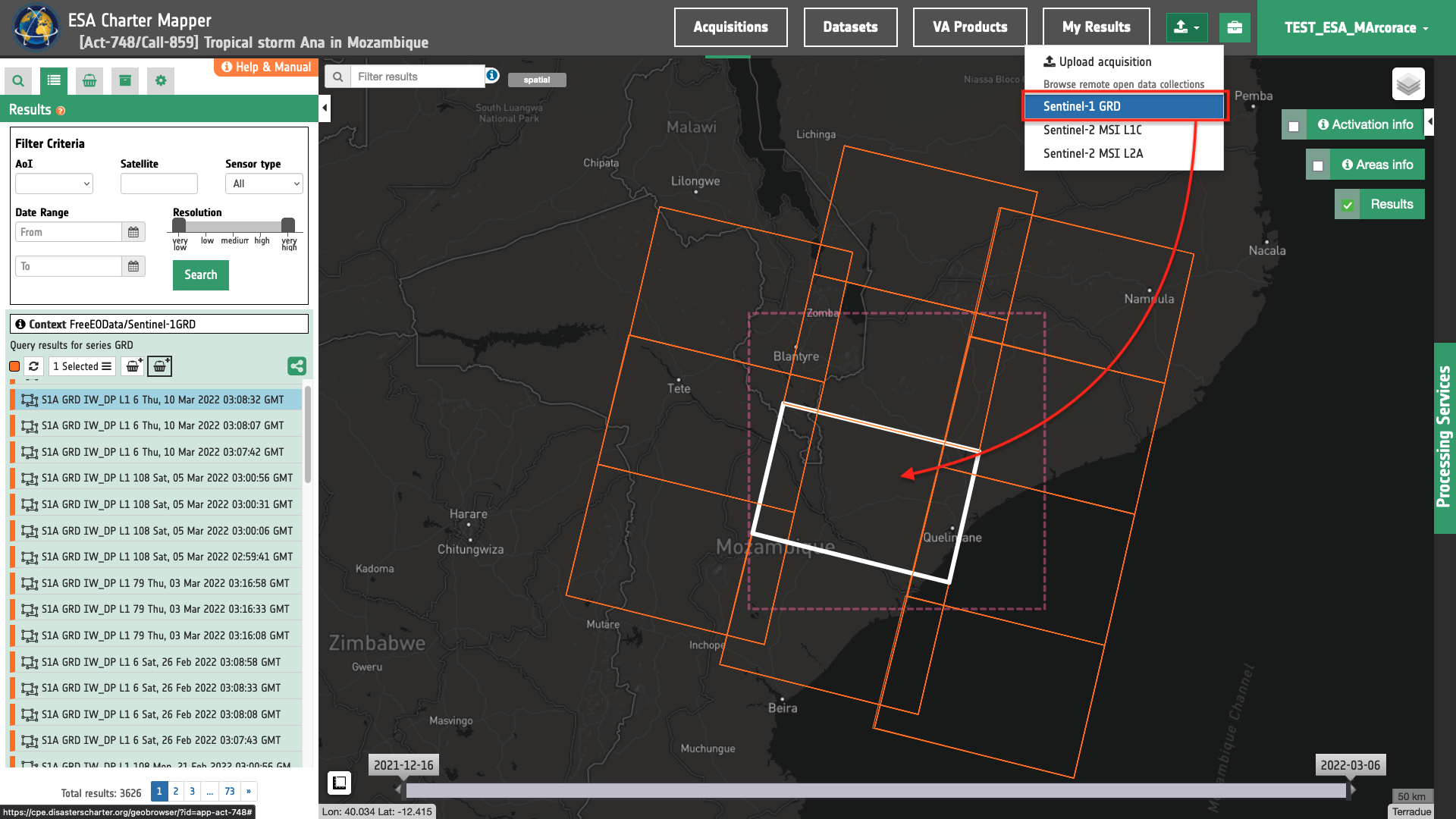Click the filter results info icon
Image resolution: width=1456 pixels, height=819 pixels.
click(x=492, y=76)
